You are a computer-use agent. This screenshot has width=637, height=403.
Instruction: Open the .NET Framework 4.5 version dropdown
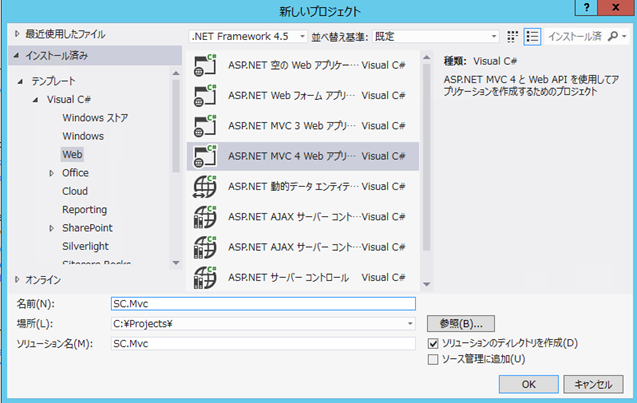point(247,36)
